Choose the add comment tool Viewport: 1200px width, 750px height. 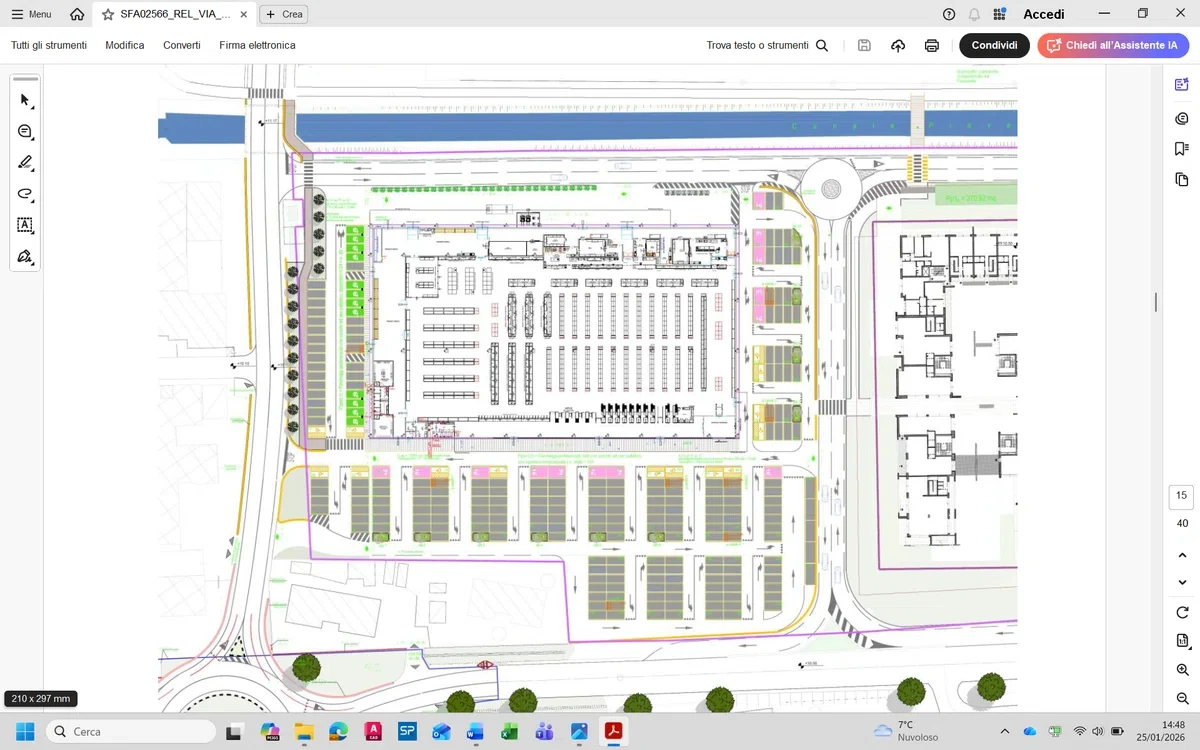click(26, 132)
